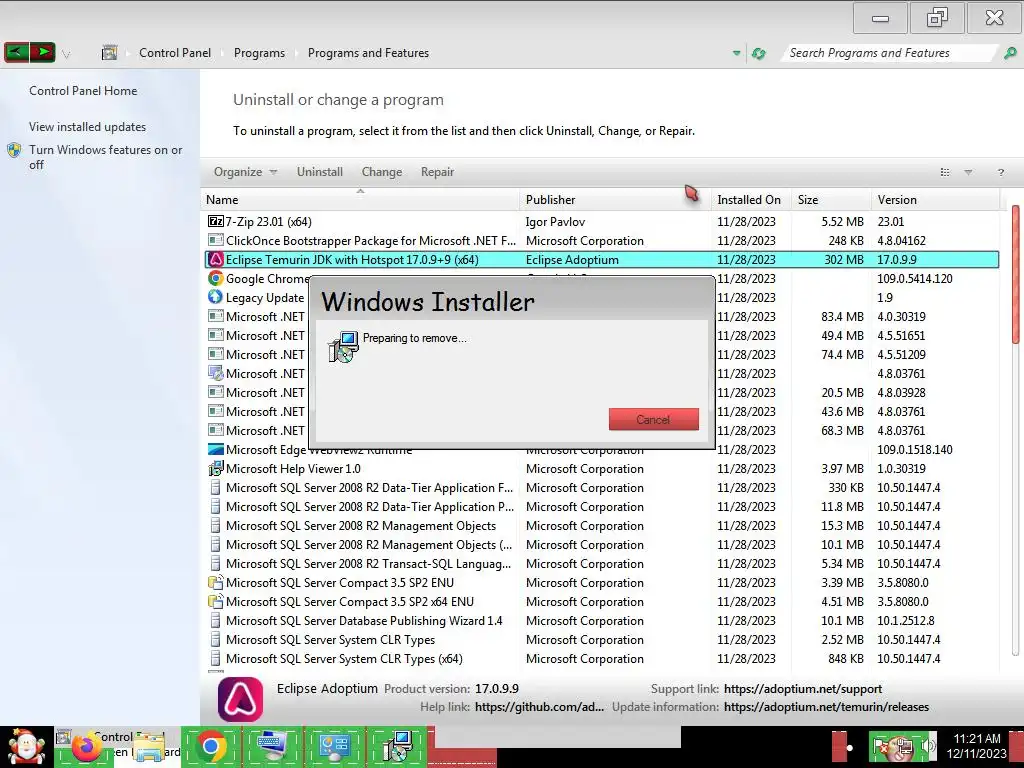Open the address bar history dropdown

click(737, 53)
